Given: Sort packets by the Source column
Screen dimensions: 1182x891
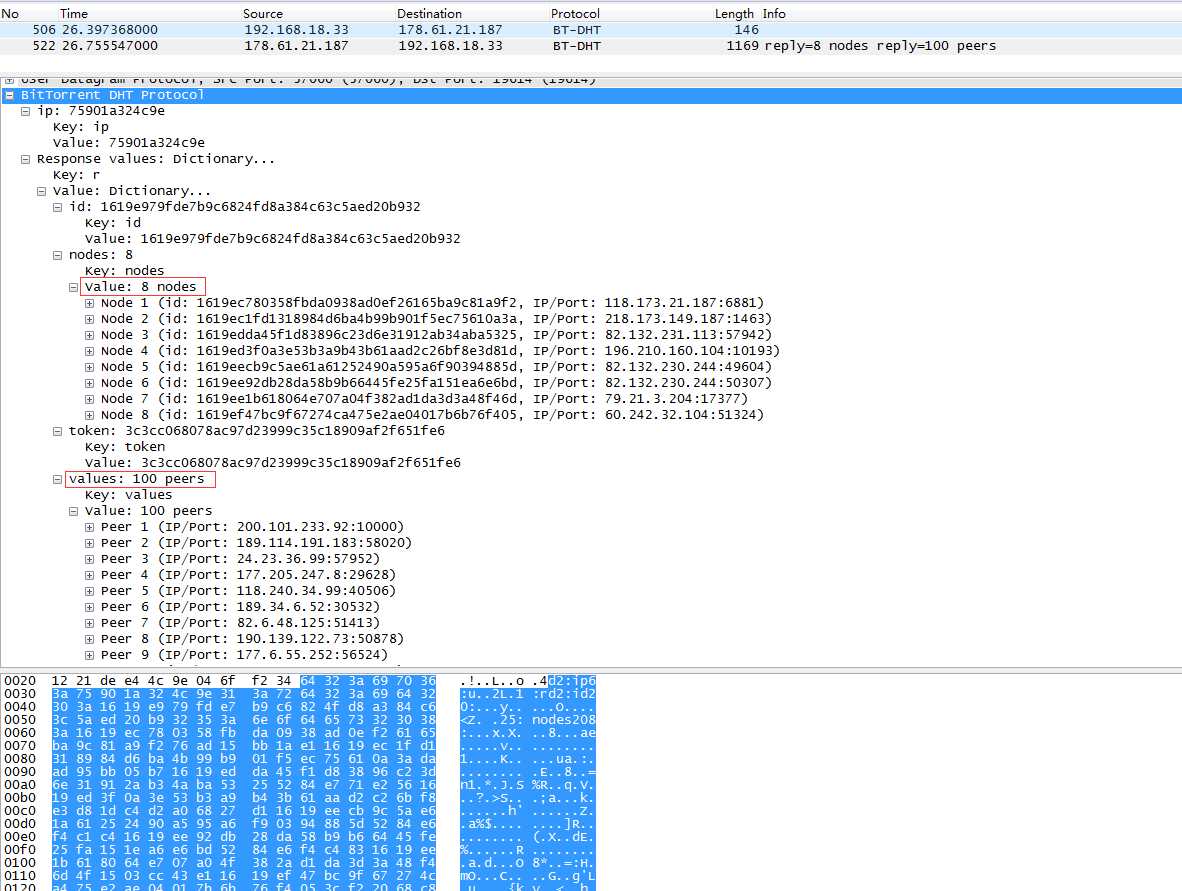Looking at the screenshot, I should tap(263, 14).
